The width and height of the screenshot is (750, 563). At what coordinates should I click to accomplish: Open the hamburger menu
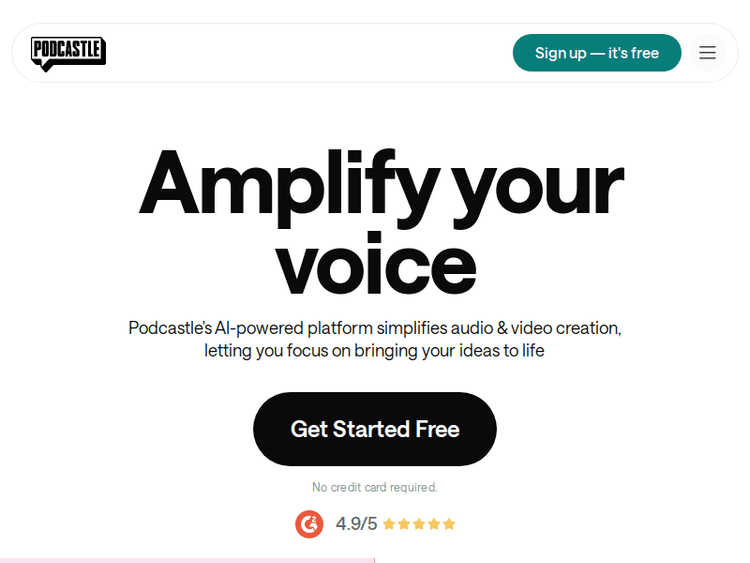[x=707, y=53]
